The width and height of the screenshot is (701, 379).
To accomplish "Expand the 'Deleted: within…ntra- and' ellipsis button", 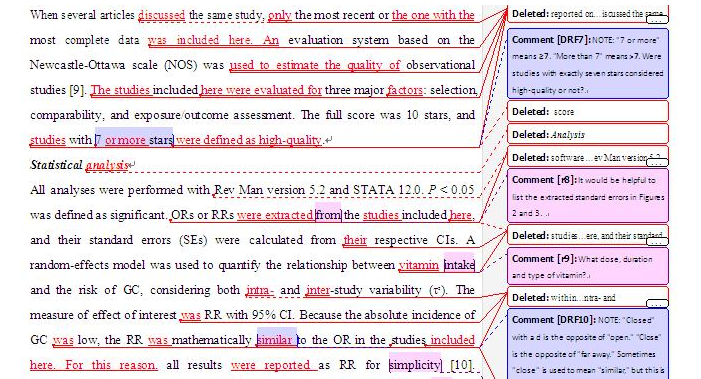I will coord(657,303).
